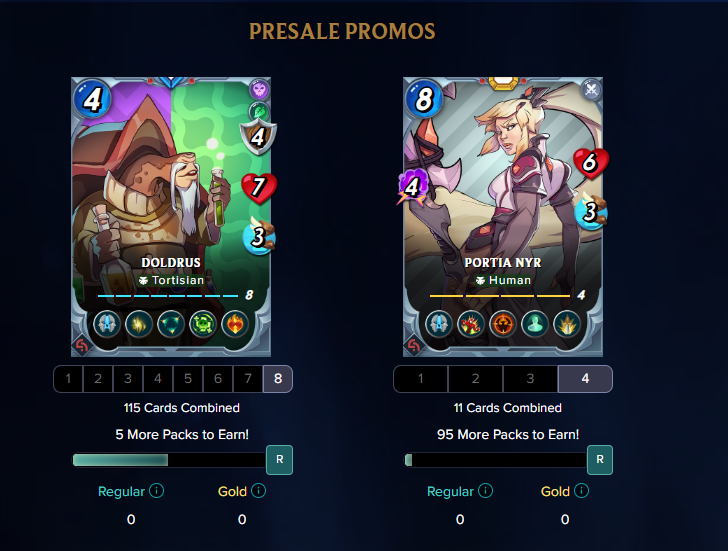This screenshot has width=728, height=551.
Task: Open the Portia Nyr card artwork
Action: (503, 217)
